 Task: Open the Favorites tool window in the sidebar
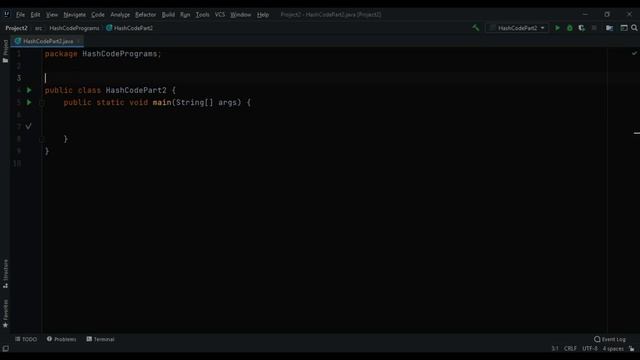(5, 313)
